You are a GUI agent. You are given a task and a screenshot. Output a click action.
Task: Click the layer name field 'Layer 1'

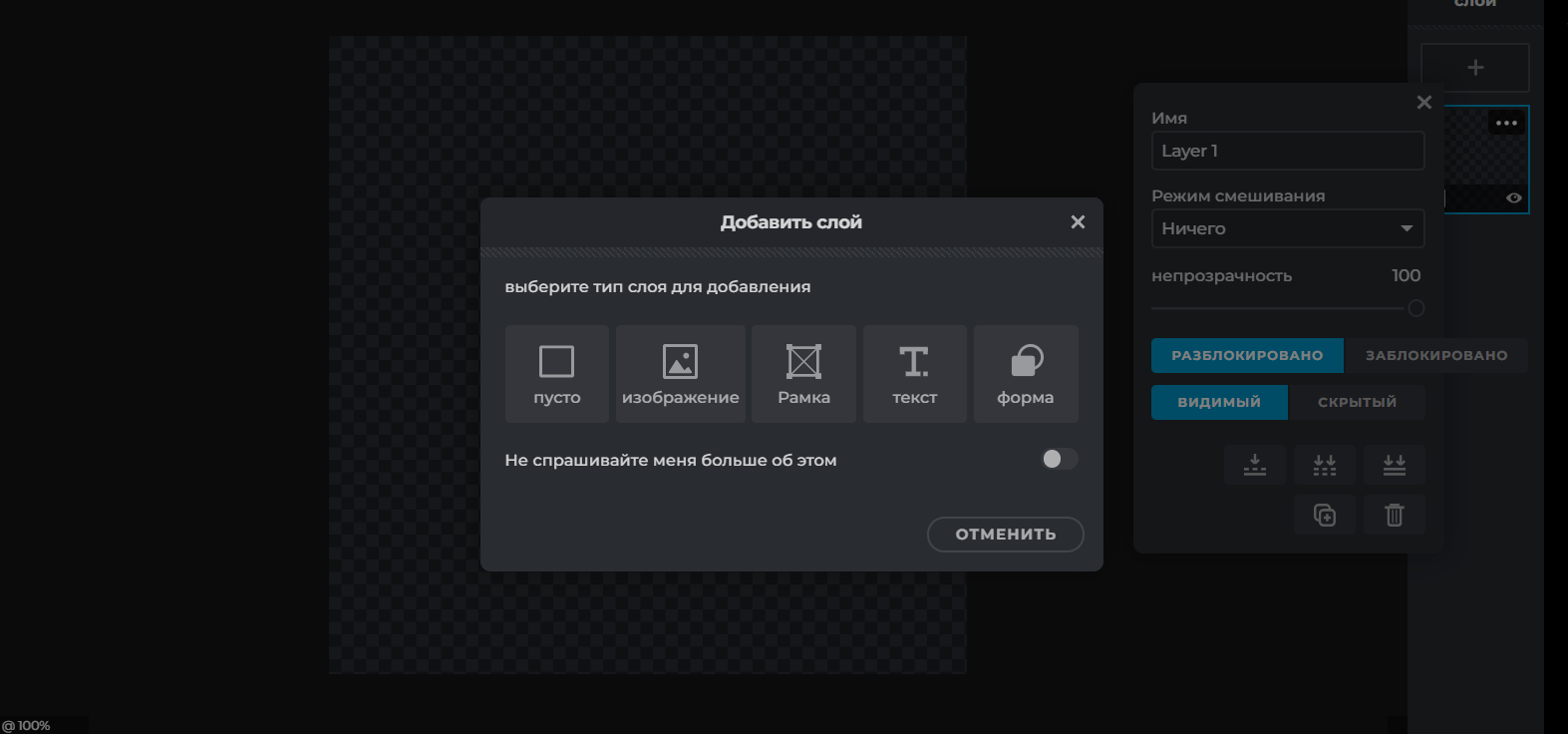pyautogui.click(x=1288, y=151)
